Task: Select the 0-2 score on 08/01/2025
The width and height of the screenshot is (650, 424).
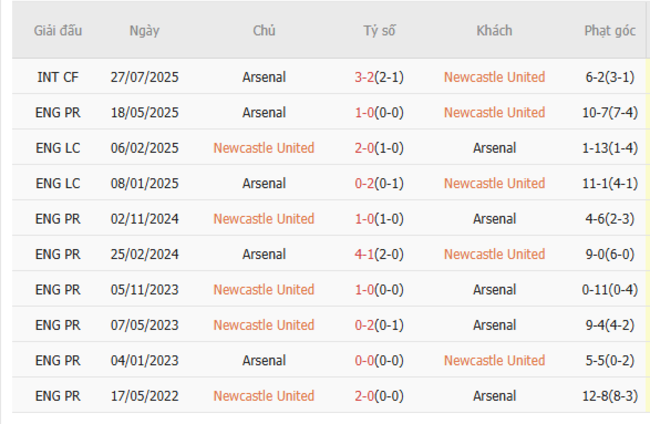Action: pos(366,183)
